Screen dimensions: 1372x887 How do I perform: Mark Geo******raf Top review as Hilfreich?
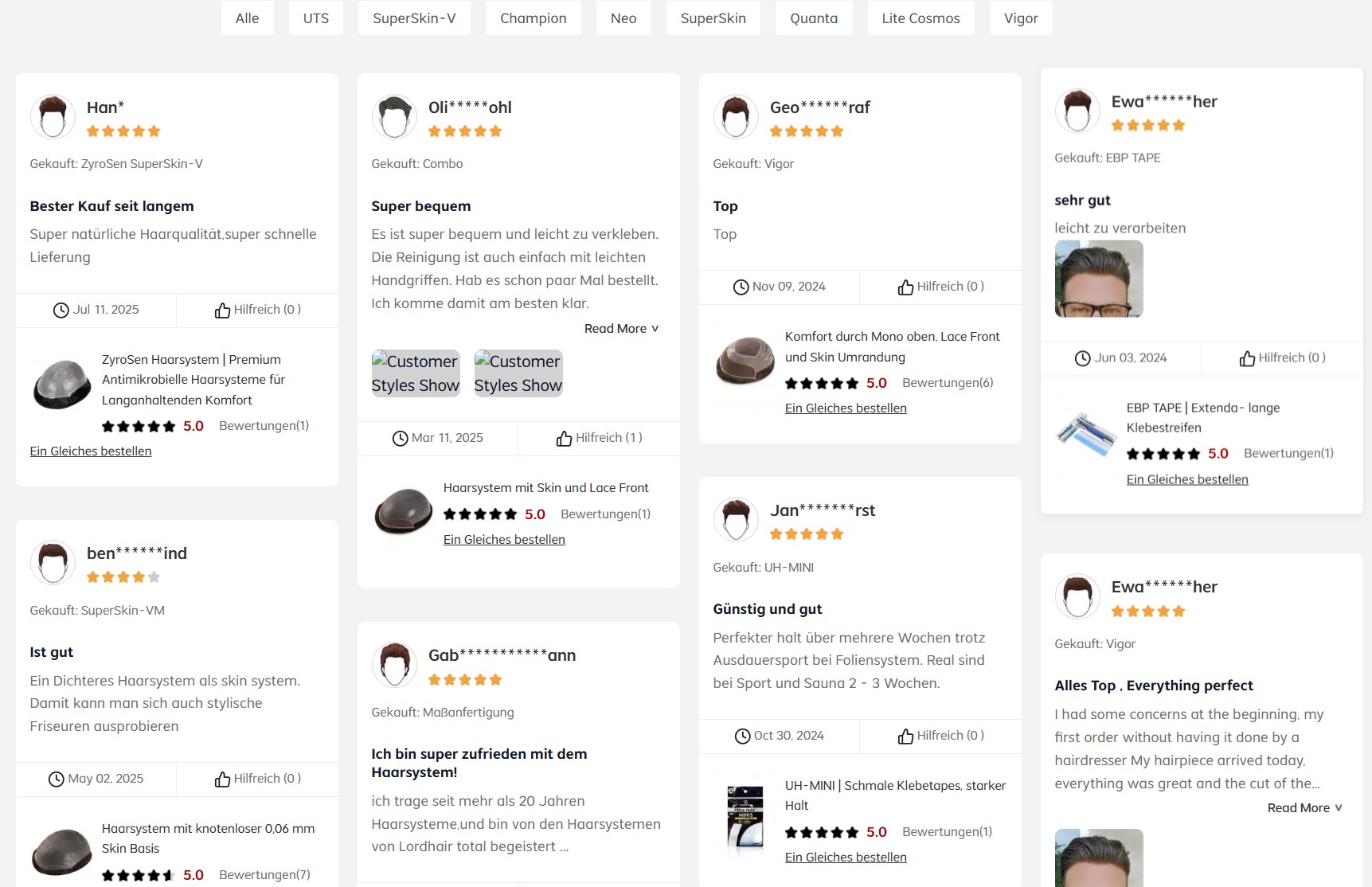pos(941,287)
